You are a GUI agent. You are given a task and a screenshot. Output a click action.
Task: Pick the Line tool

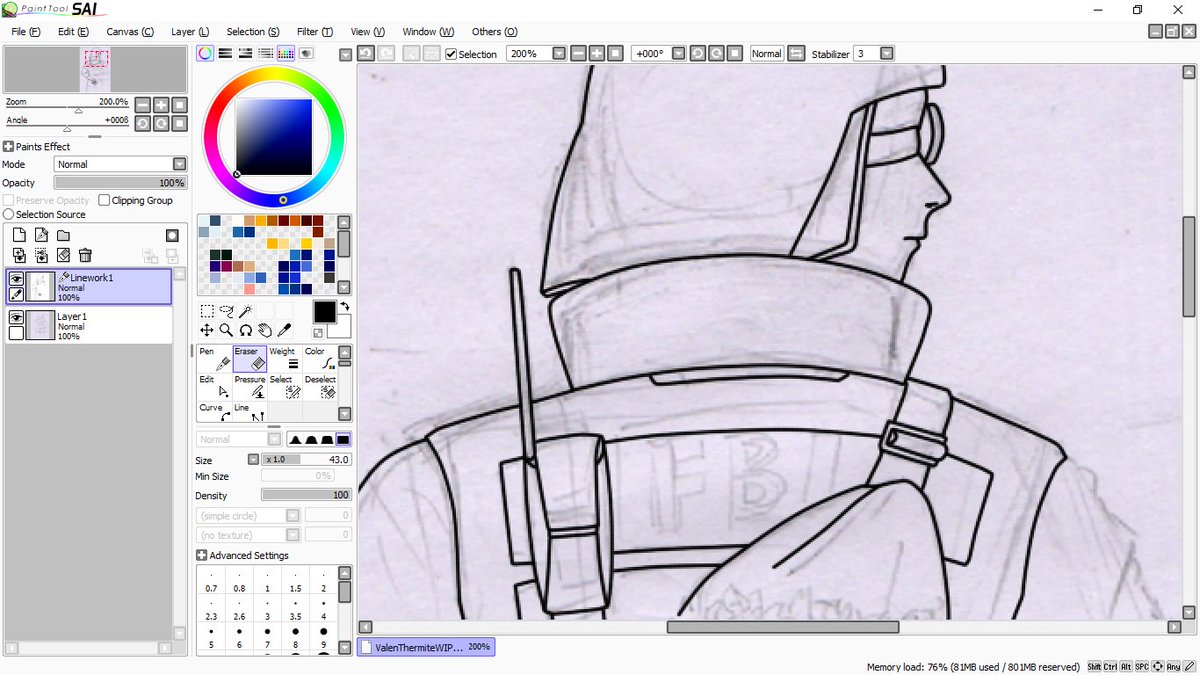coord(250,412)
